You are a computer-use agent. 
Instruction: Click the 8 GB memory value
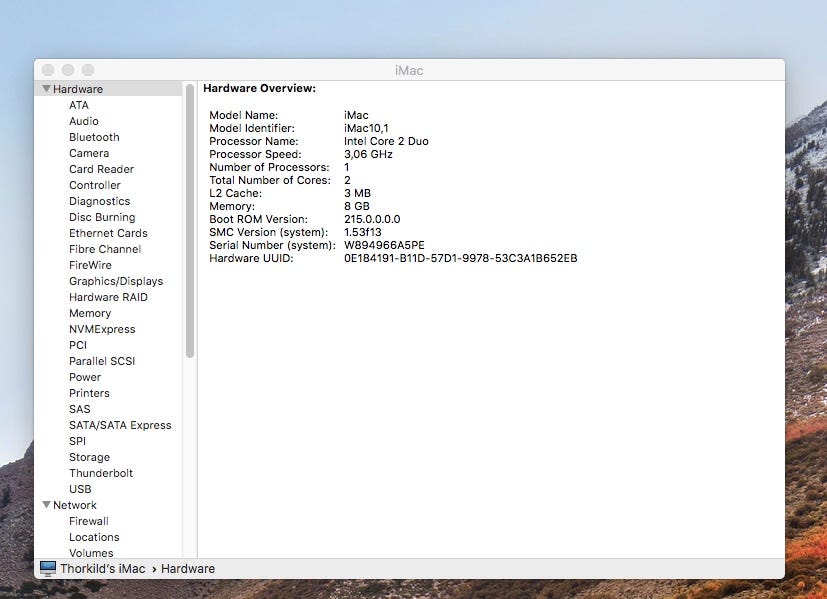(357, 206)
